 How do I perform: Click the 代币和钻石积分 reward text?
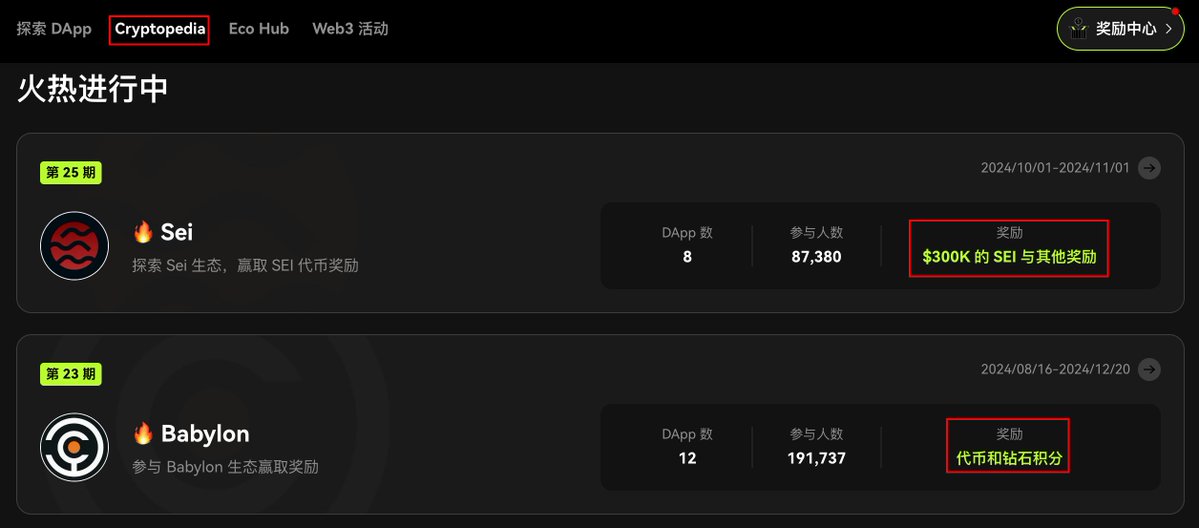(x=1008, y=458)
